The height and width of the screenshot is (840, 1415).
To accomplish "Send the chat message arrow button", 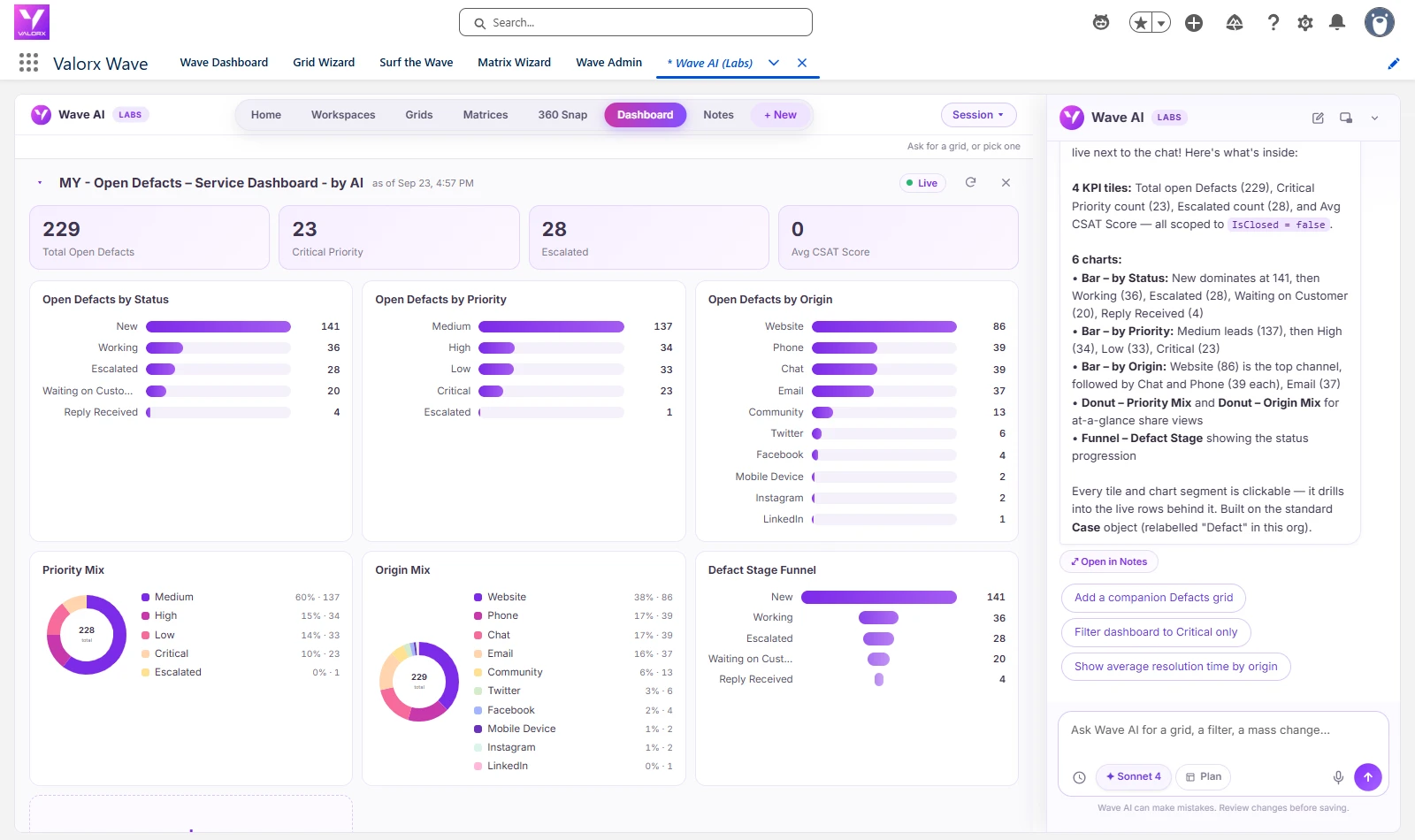I will click(x=1368, y=777).
